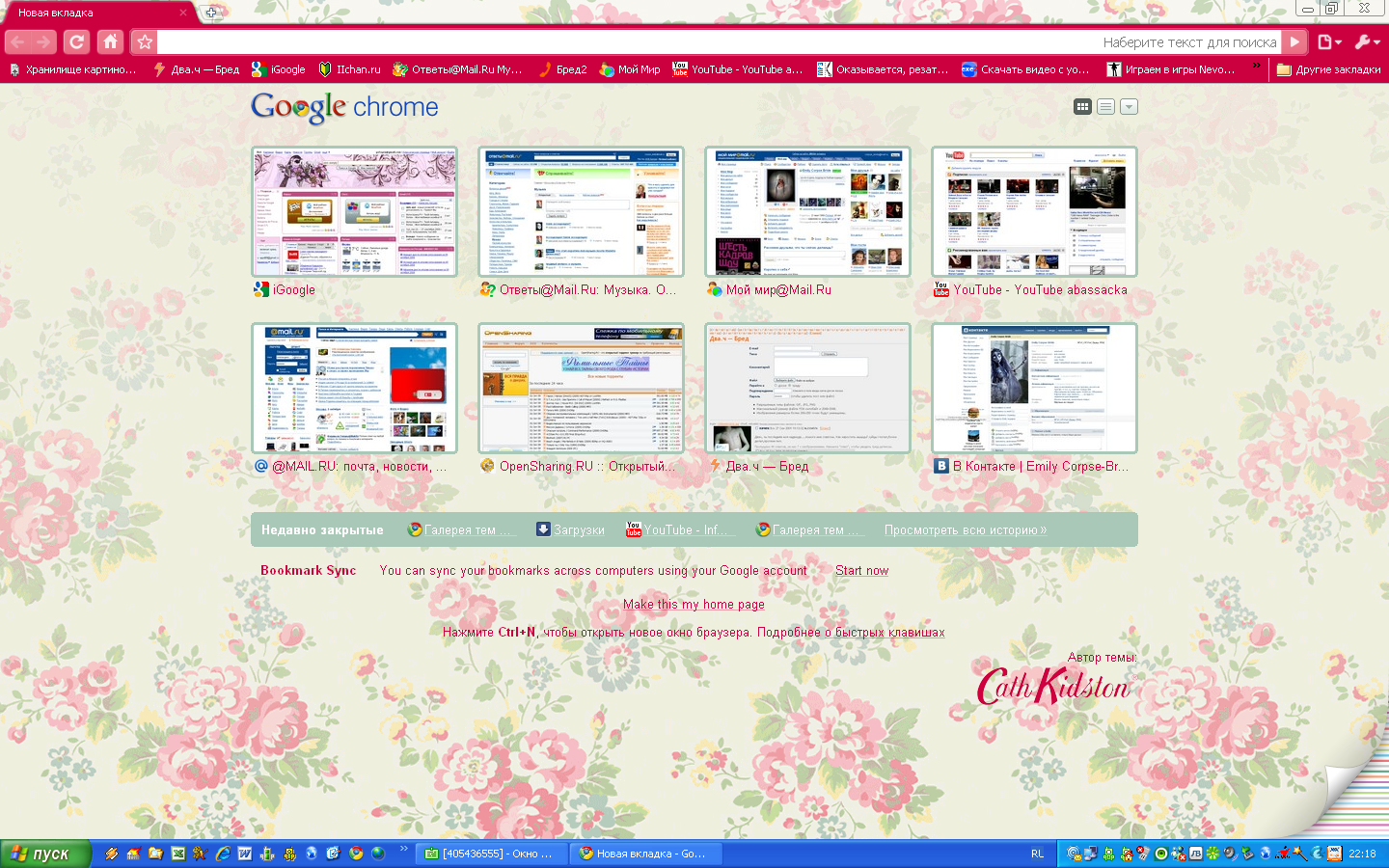The width and height of the screenshot is (1389, 868).
Task: Click the Forward navigation arrow
Action: click(x=43, y=41)
